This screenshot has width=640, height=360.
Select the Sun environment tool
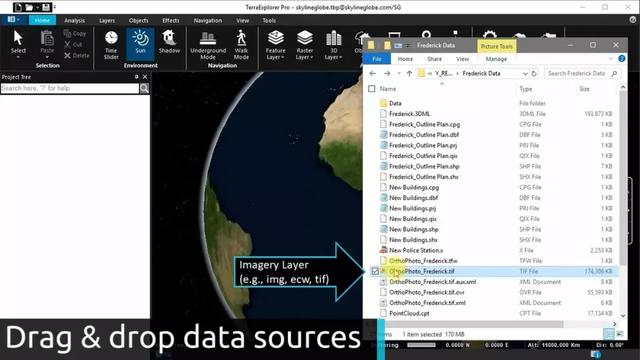[140, 44]
